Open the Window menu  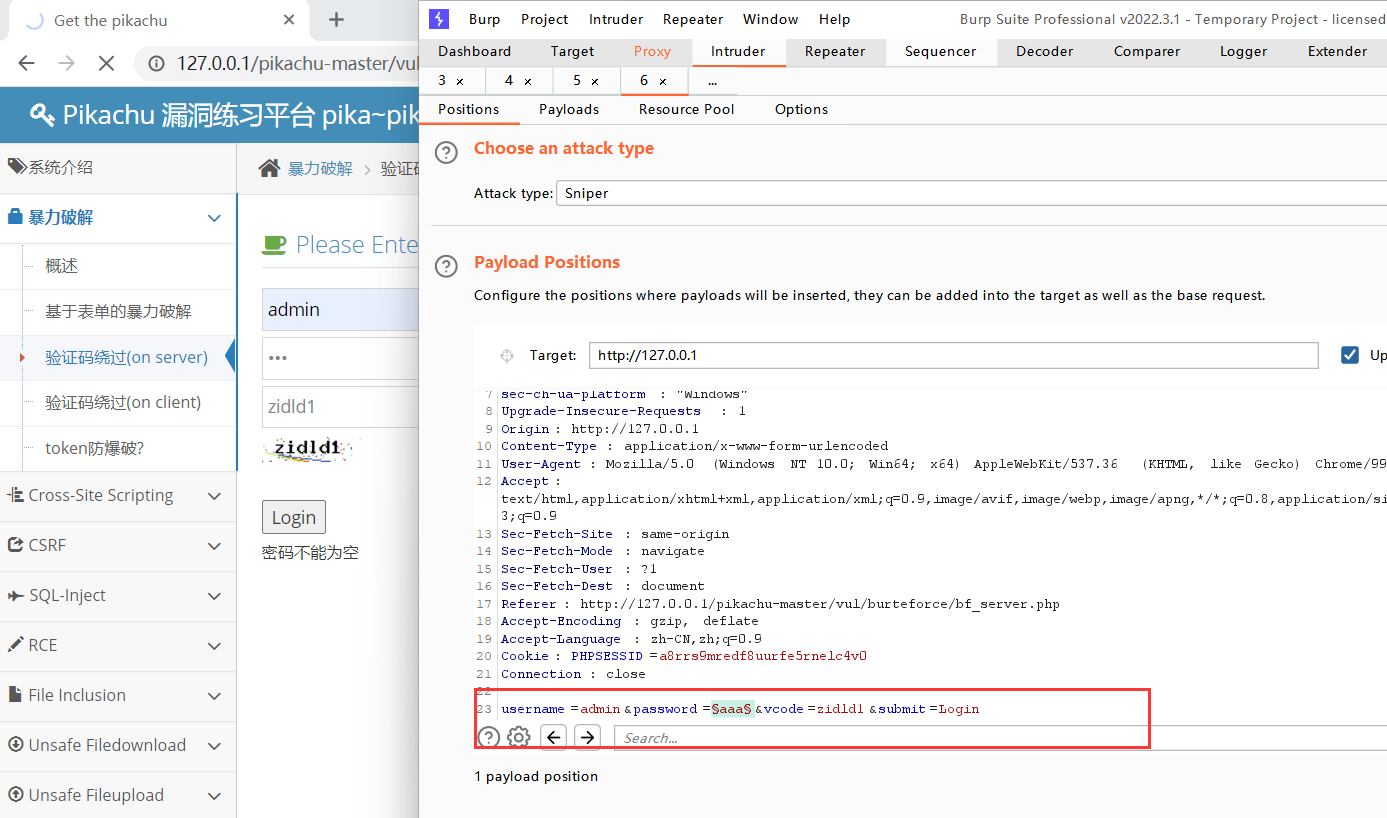pyautogui.click(x=771, y=19)
